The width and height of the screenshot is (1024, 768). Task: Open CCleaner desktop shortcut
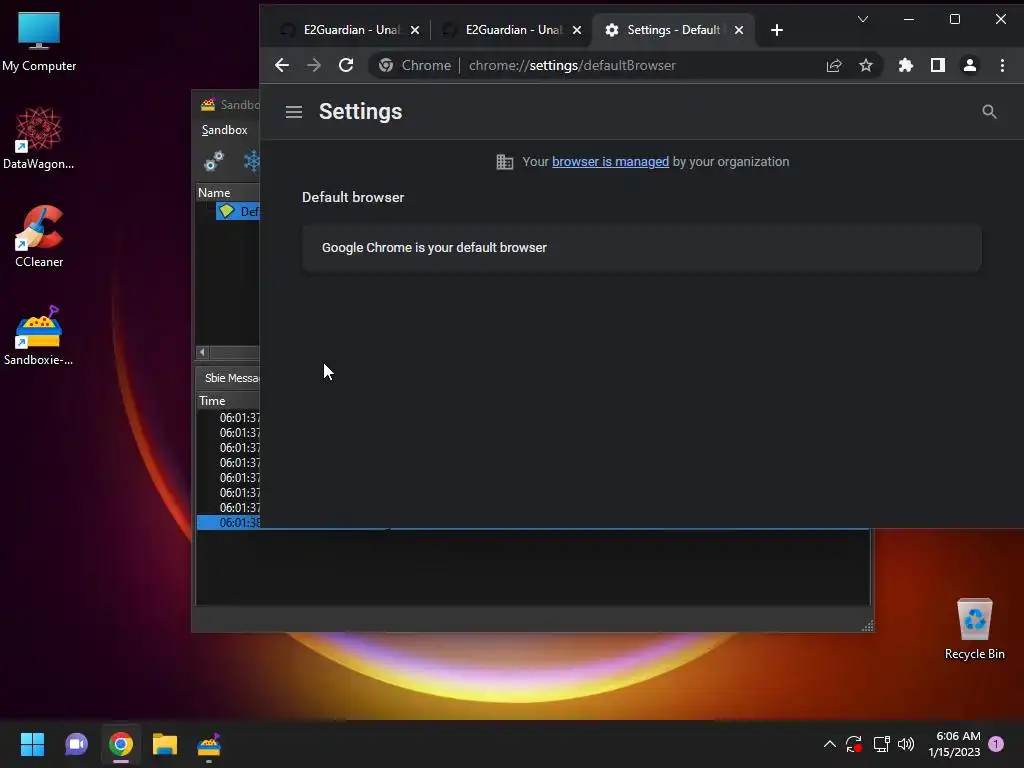click(39, 236)
